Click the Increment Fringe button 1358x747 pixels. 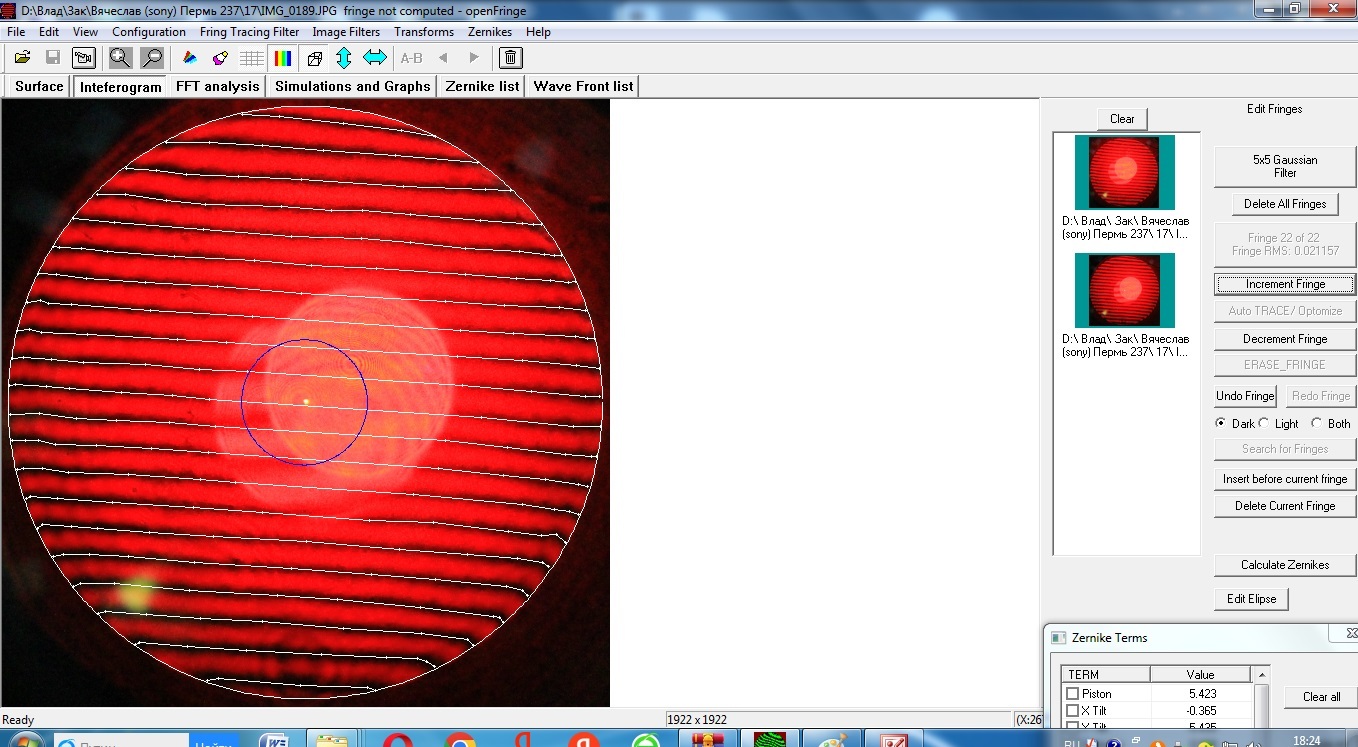click(x=1285, y=285)
